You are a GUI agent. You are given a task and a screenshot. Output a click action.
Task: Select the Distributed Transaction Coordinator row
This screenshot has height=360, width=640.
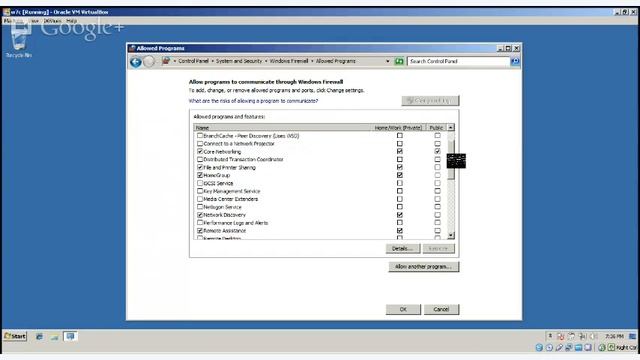[x=320, y=160]
